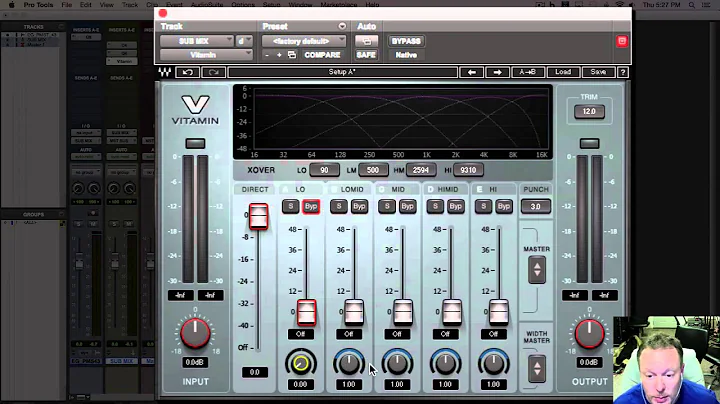This screenshot has height=404, width=720.
Task: Click the MASTER up/down stepper
Action: pyautogui.click(x=536, y=269)
